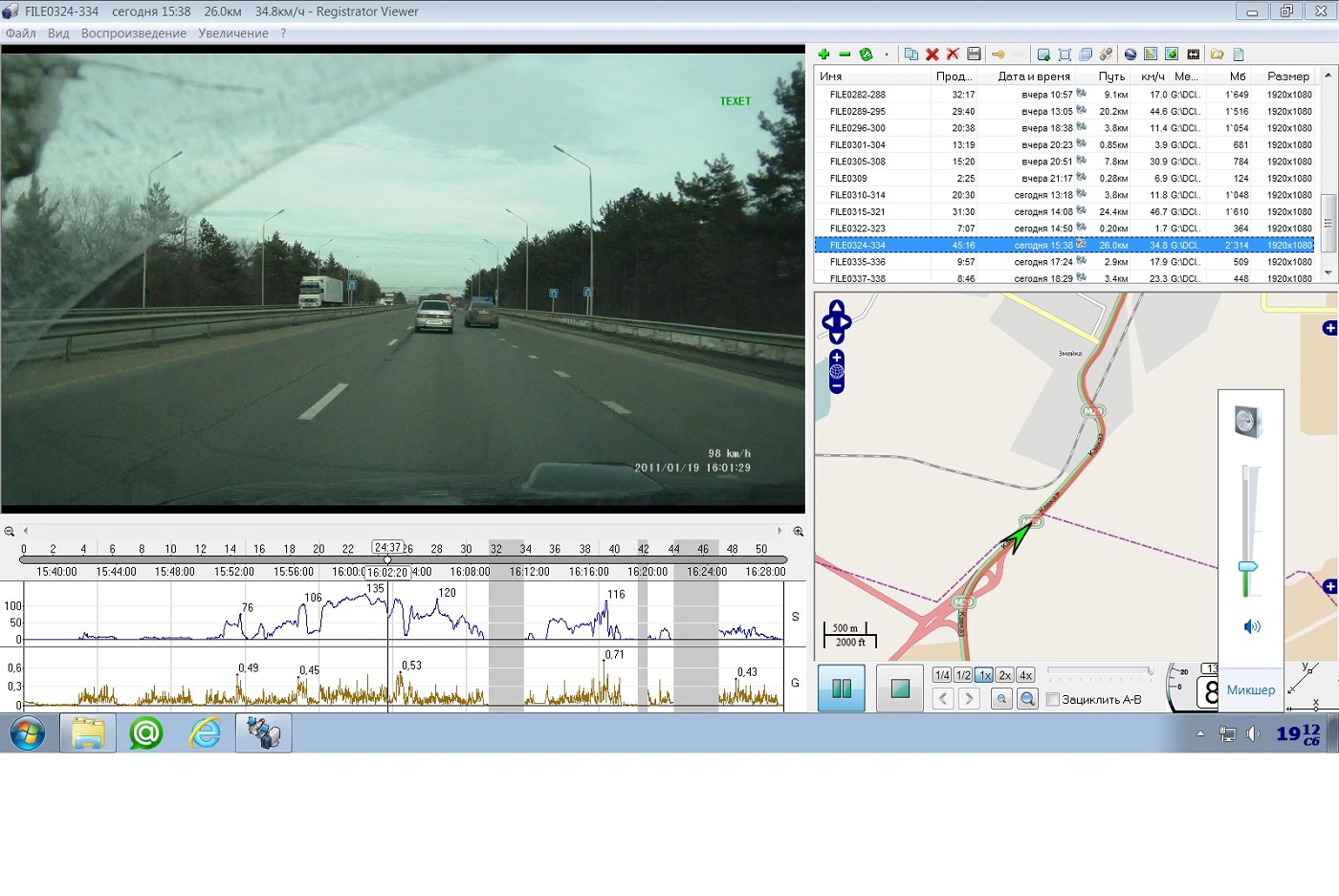
Task: Click the floppy disk save icon
Action: pyautogui.click(x=974, y=55)
